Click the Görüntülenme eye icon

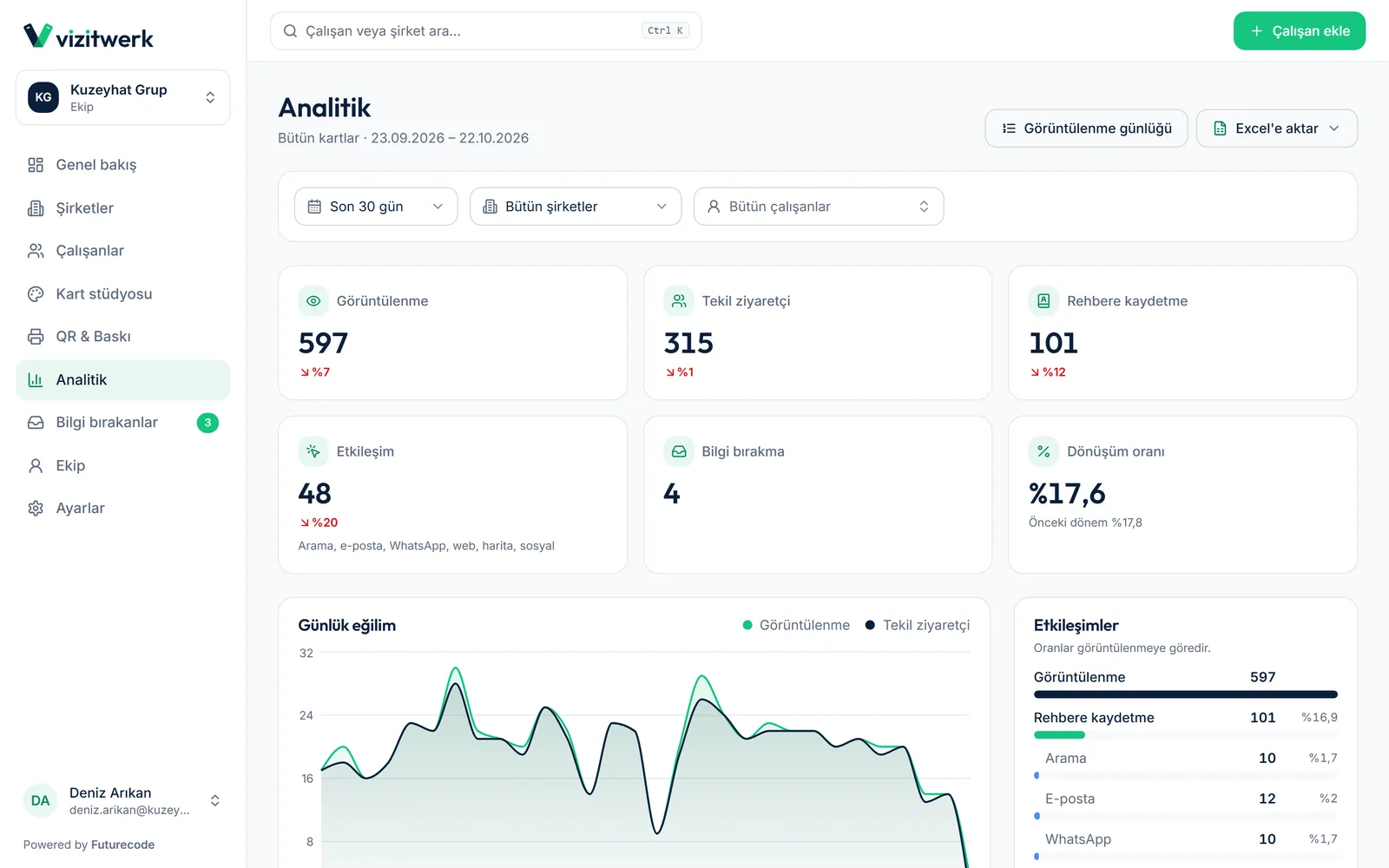(313, 301)
